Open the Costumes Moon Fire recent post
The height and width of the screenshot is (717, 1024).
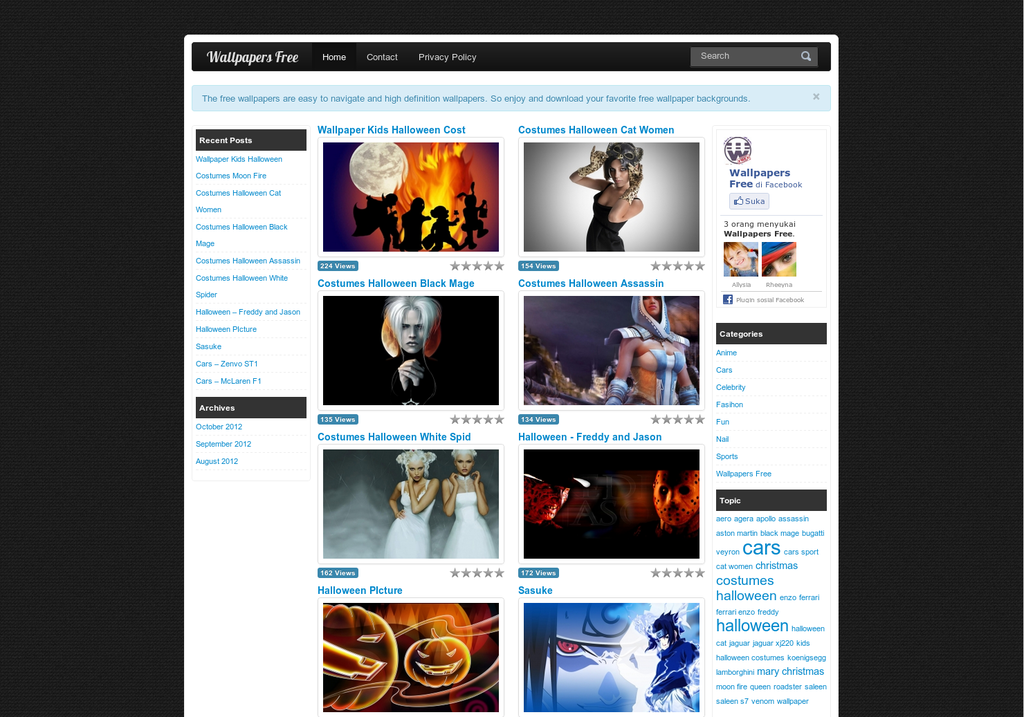[230, 175]
